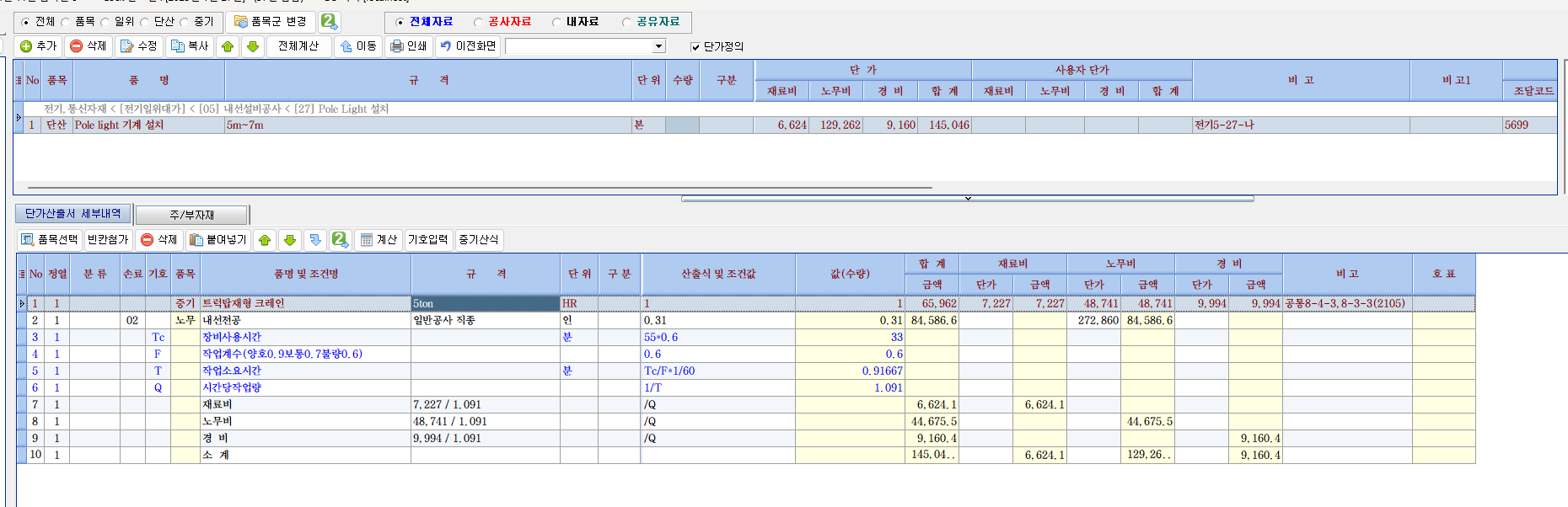Viewport: 1568px width, 507px height.
Task: Click the 추가 (add) button with plus icon
Action: (38, 46)
